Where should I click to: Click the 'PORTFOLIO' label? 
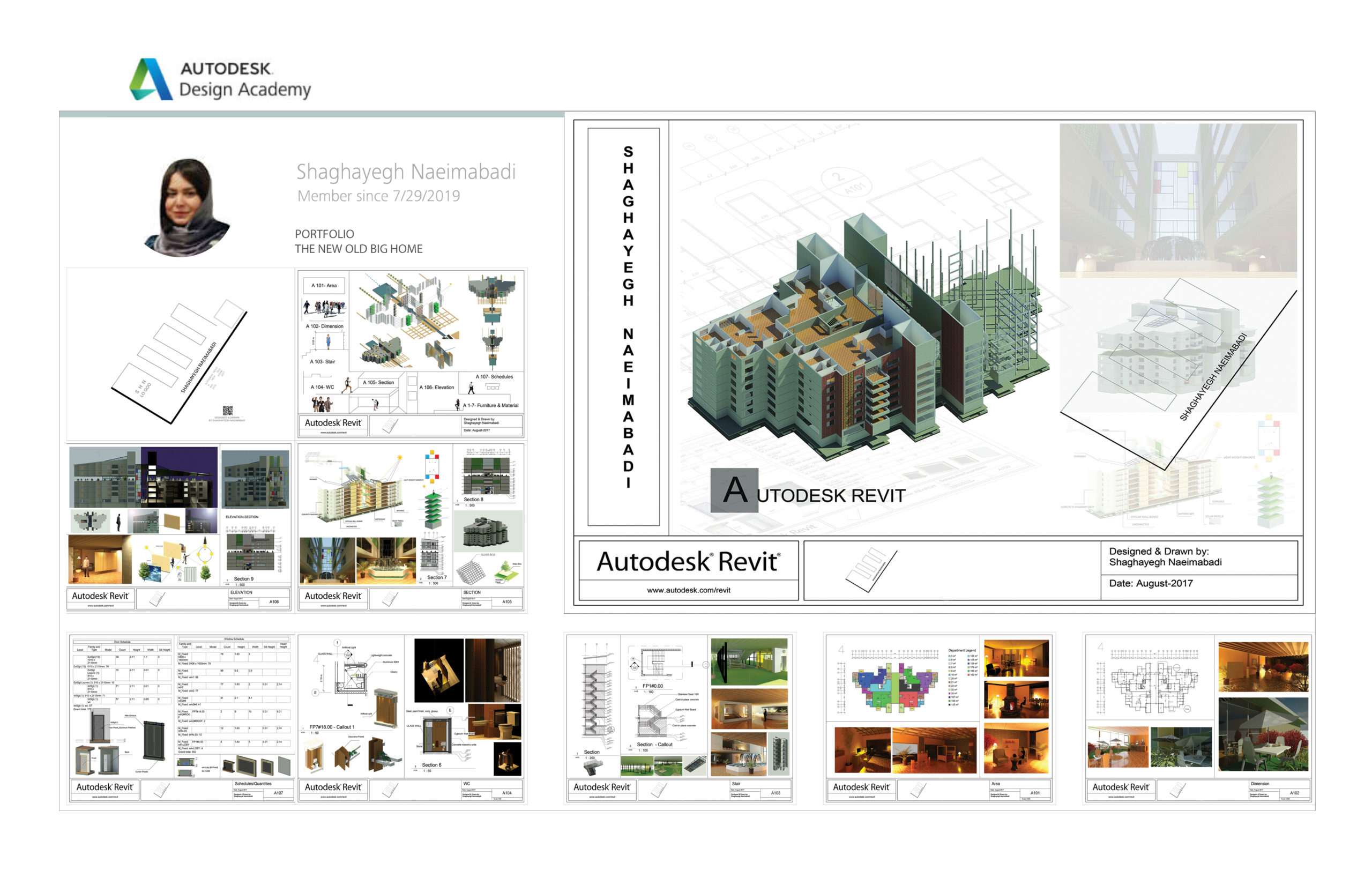click(324, 234)
